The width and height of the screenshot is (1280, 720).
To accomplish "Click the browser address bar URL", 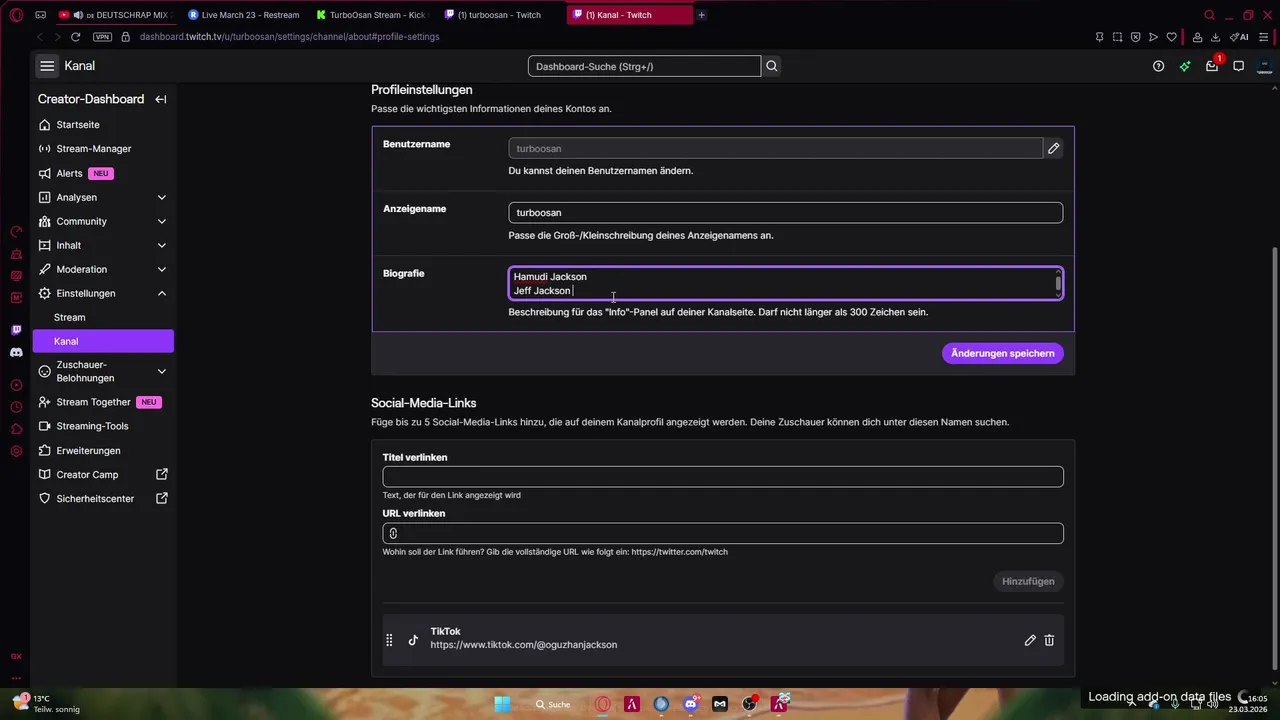I will pos(289,37).
